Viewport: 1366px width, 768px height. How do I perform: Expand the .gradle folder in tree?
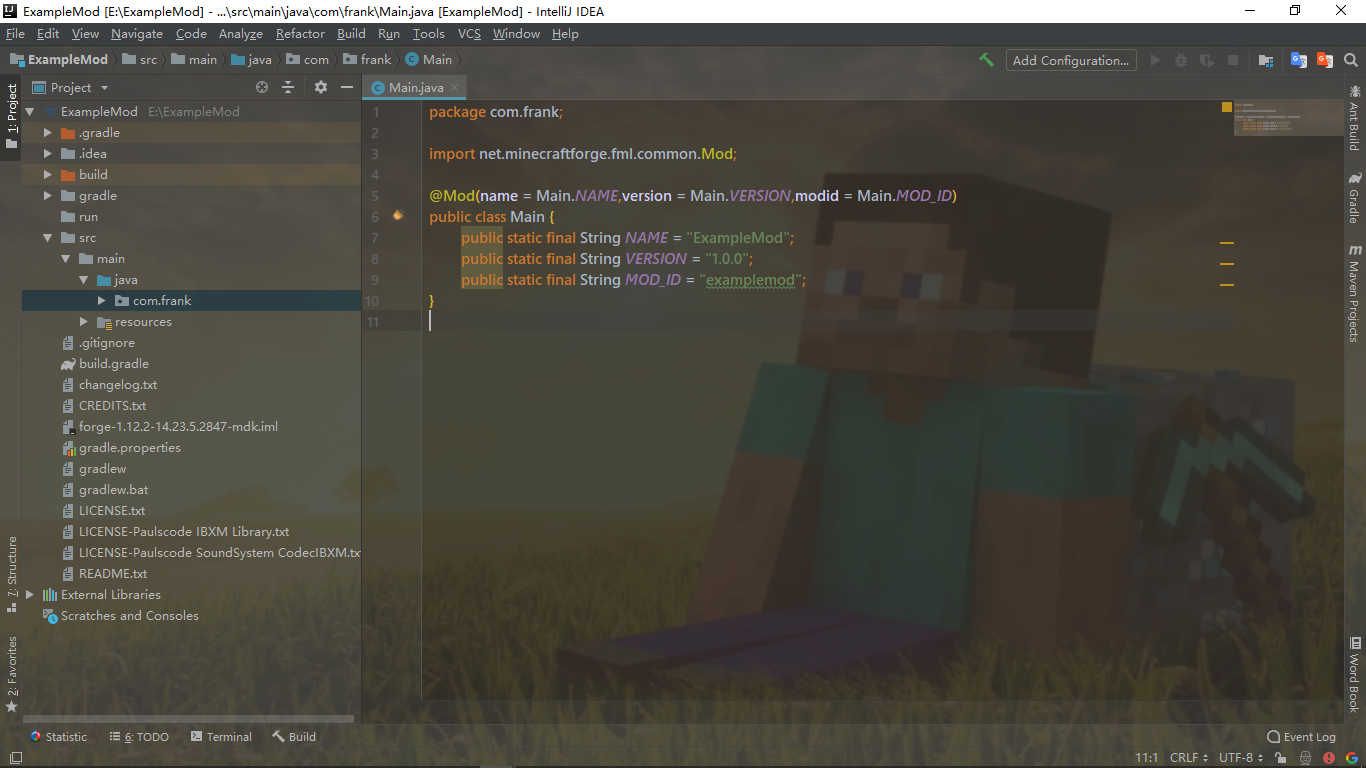click(x=47, y=132)
